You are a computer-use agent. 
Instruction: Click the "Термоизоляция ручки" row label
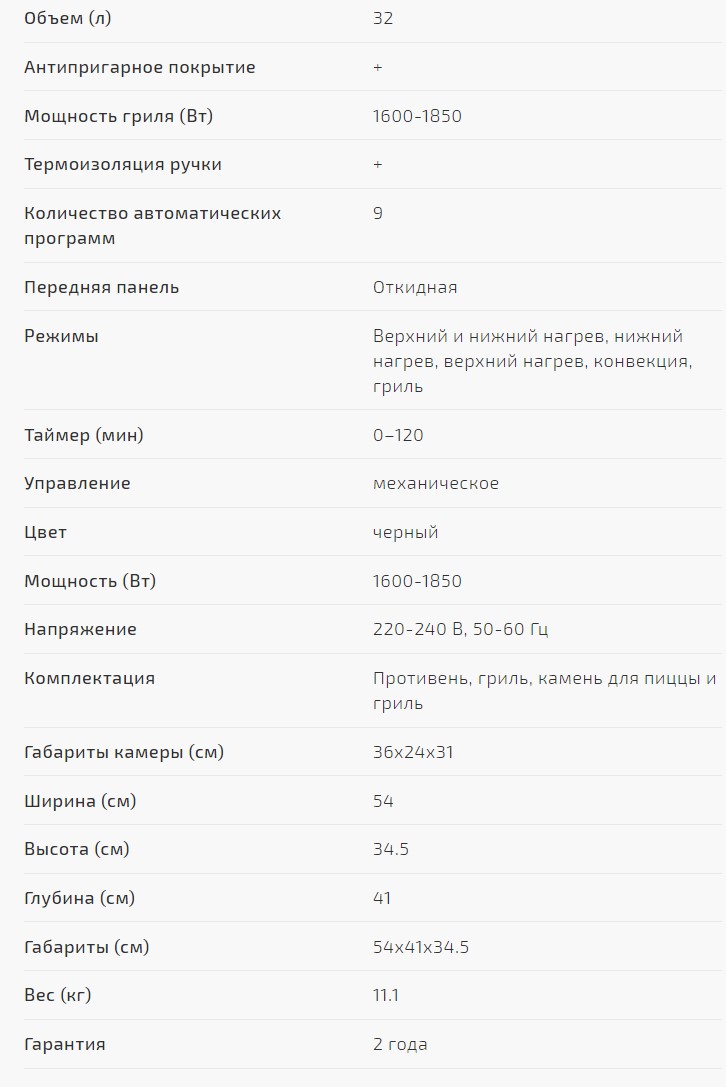(123, 165)
